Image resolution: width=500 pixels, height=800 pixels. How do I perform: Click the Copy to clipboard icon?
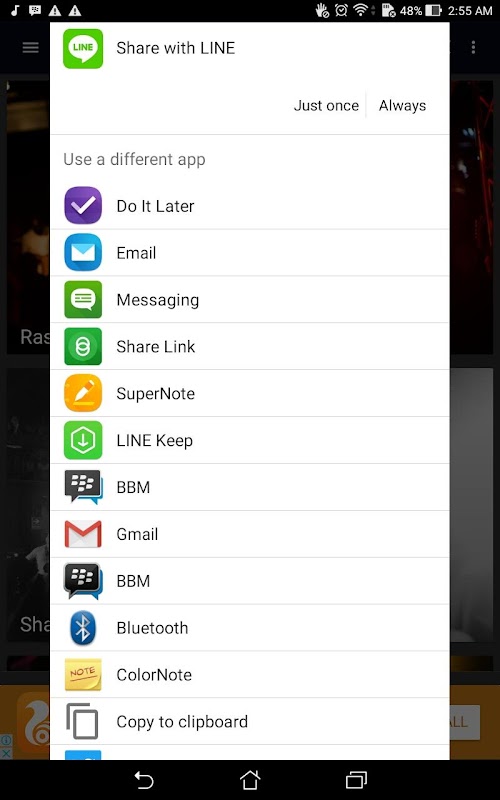[x=82, y=721]
